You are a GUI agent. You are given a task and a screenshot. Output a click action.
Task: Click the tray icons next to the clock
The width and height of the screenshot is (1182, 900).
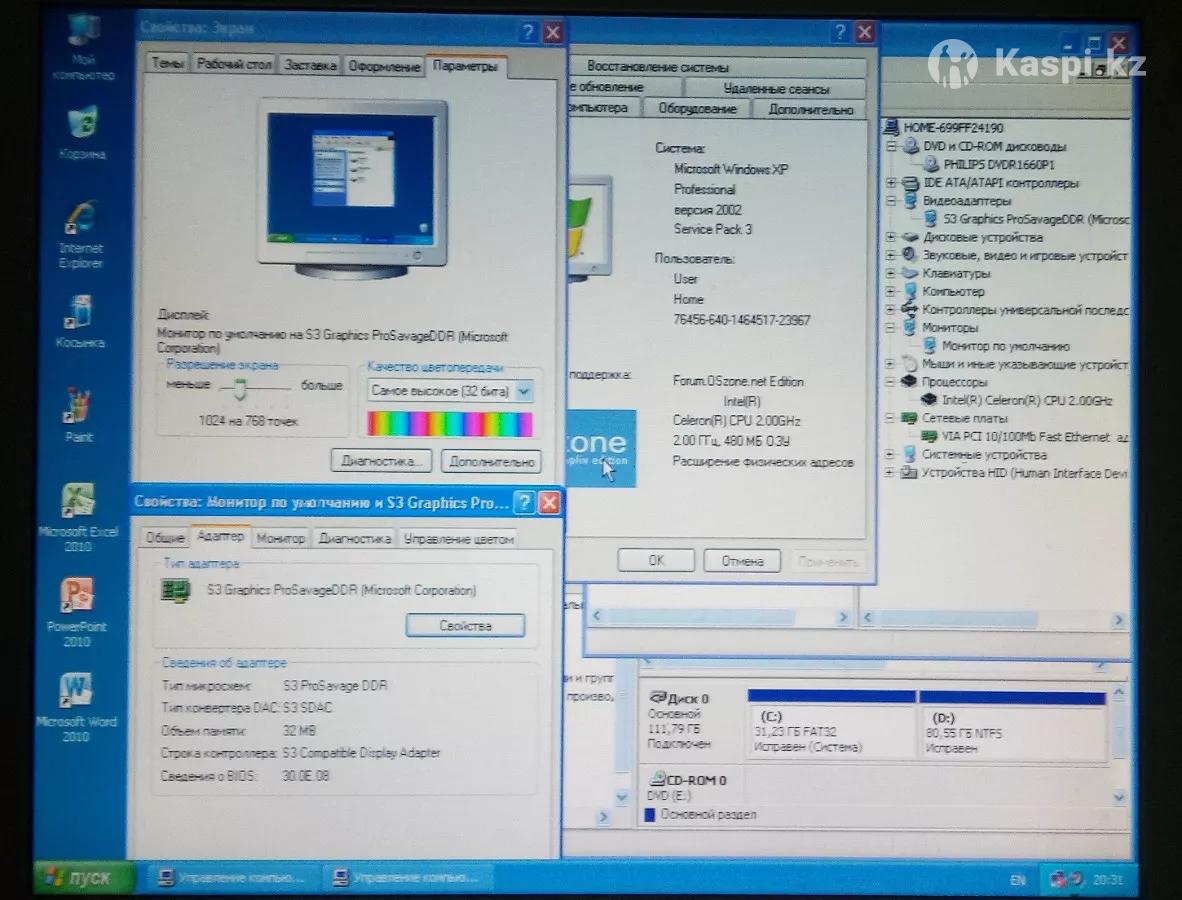click(x=1067, y=879)
